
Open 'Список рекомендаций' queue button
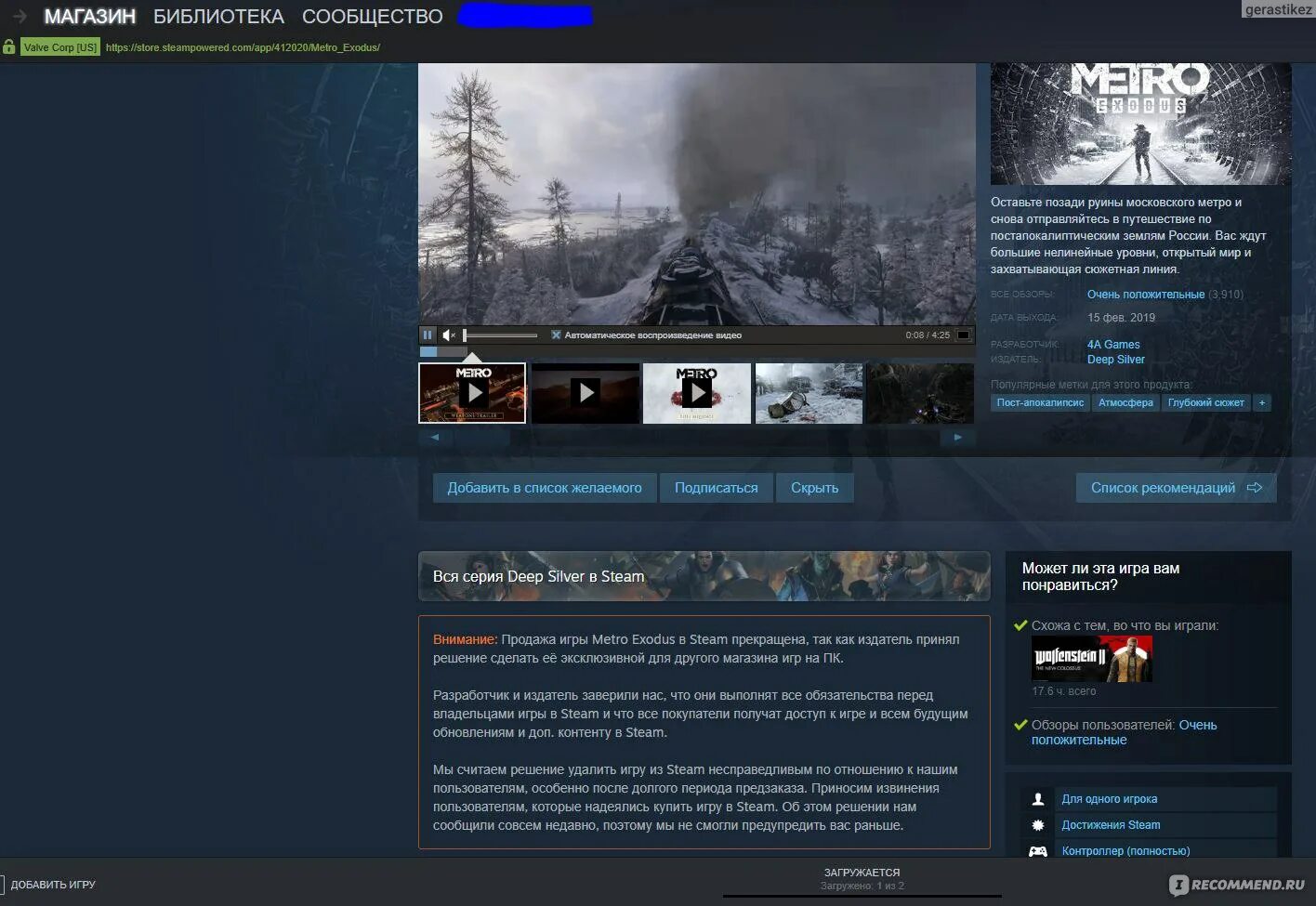click(x=1176, y=488)
